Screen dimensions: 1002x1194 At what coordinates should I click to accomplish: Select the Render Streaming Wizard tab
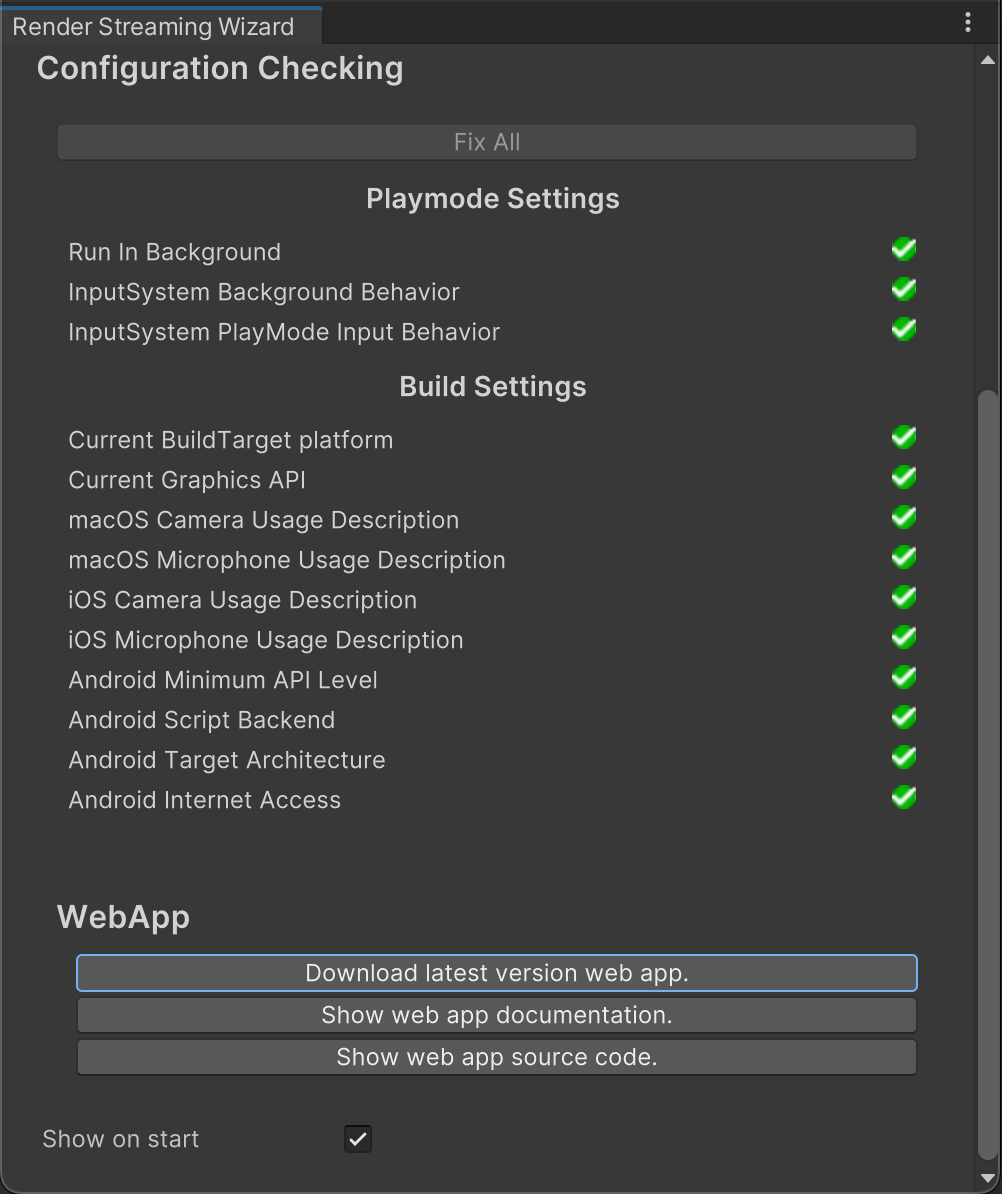coord(154,26)
